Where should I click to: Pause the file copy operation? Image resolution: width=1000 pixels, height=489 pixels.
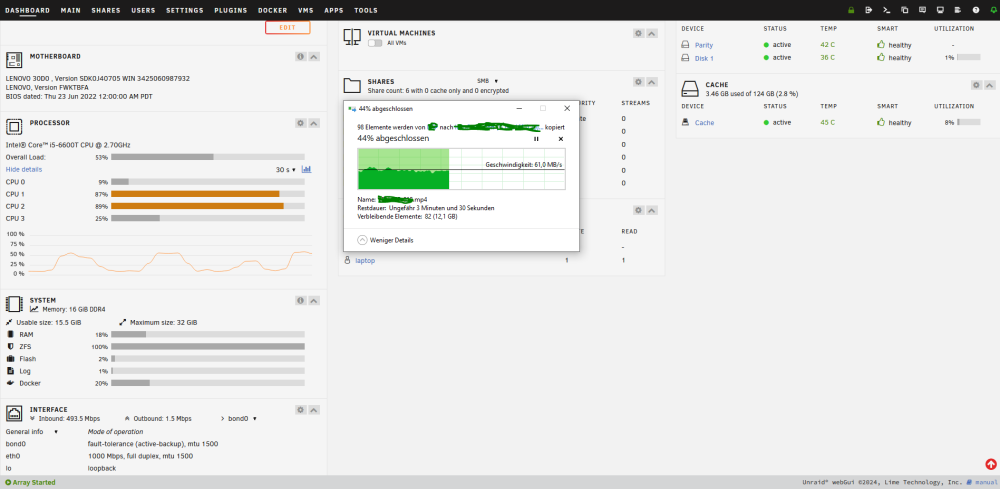(536, 138)
